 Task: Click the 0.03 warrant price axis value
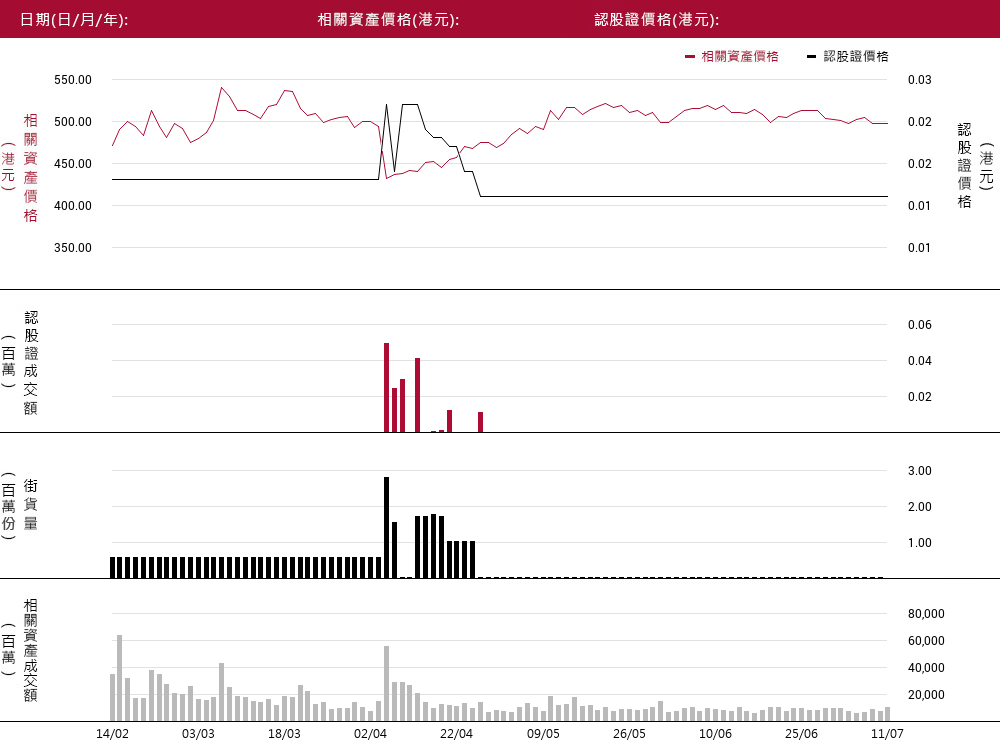pos(920,80)
